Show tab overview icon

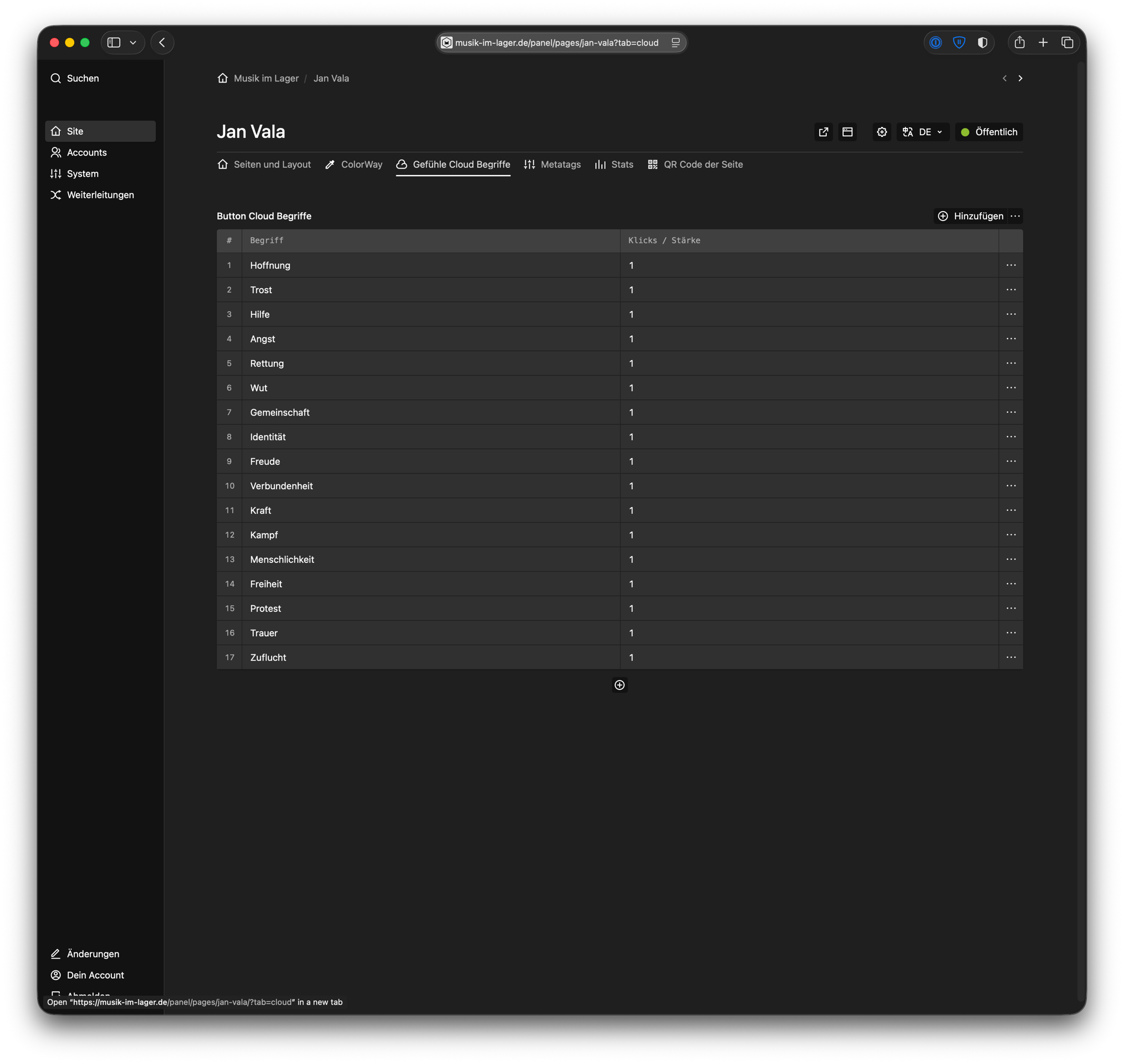click(x=1067, y=43)
